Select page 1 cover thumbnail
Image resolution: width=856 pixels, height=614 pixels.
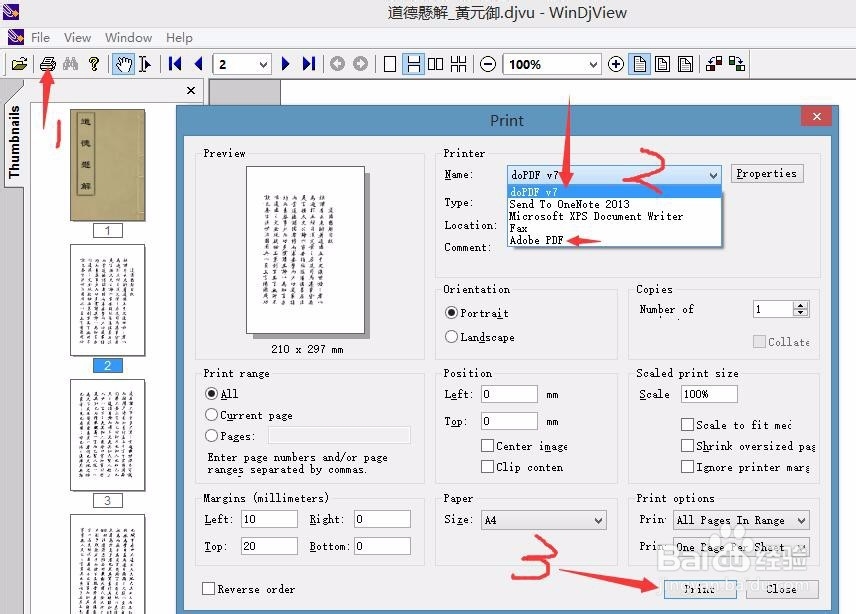108,165
